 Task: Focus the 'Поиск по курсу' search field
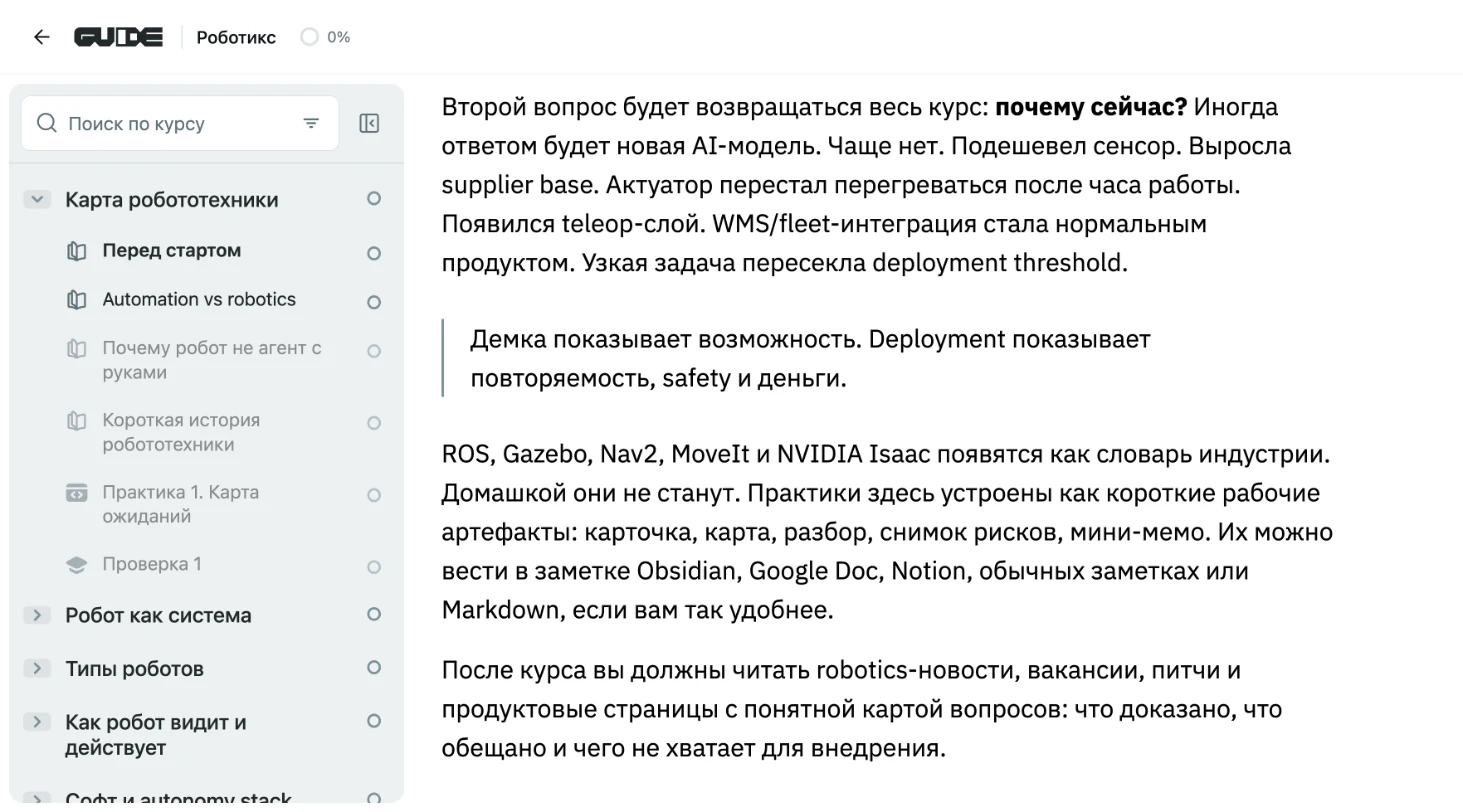coord(180,123)
